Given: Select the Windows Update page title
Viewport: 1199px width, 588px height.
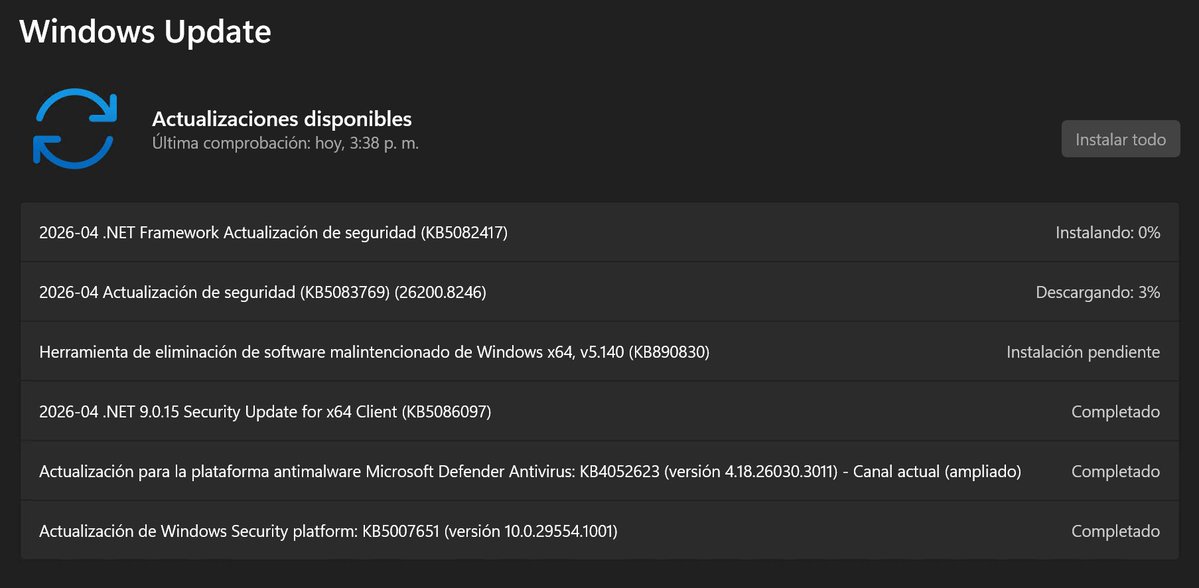Looking at the screenshot, I should click(145, 31).
